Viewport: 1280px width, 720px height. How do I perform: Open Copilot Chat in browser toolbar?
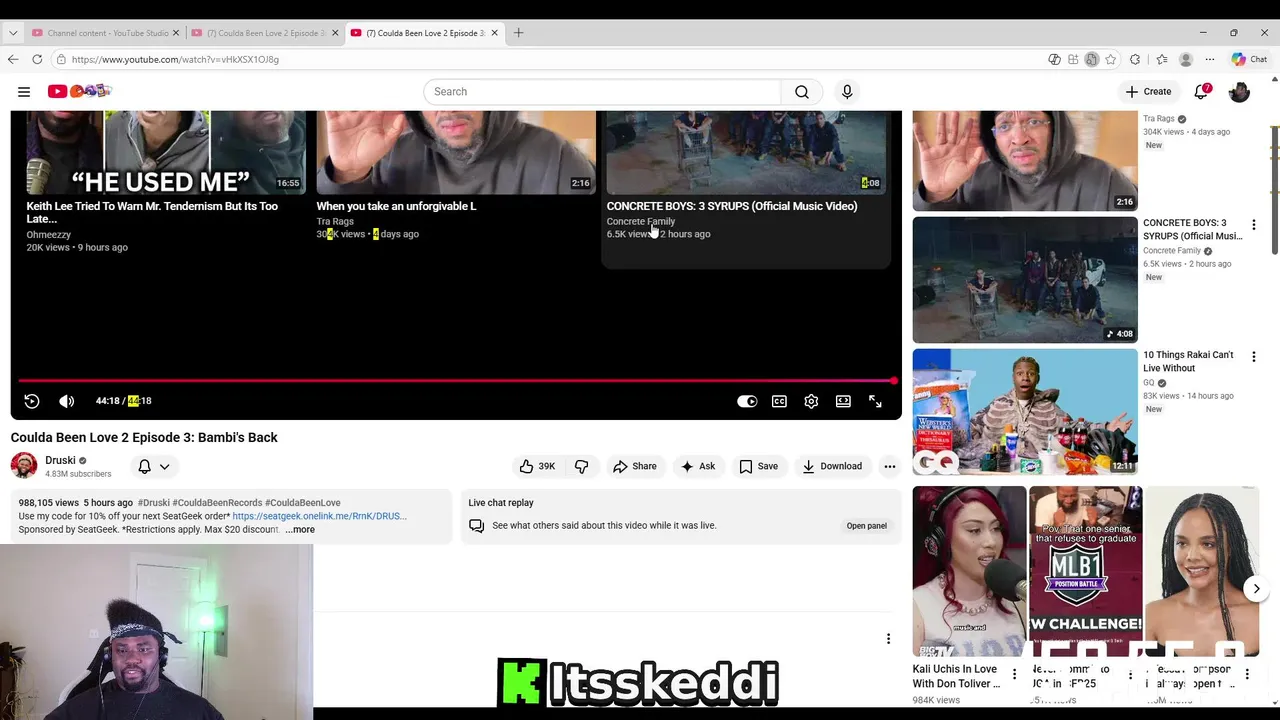coord(1249,60)
